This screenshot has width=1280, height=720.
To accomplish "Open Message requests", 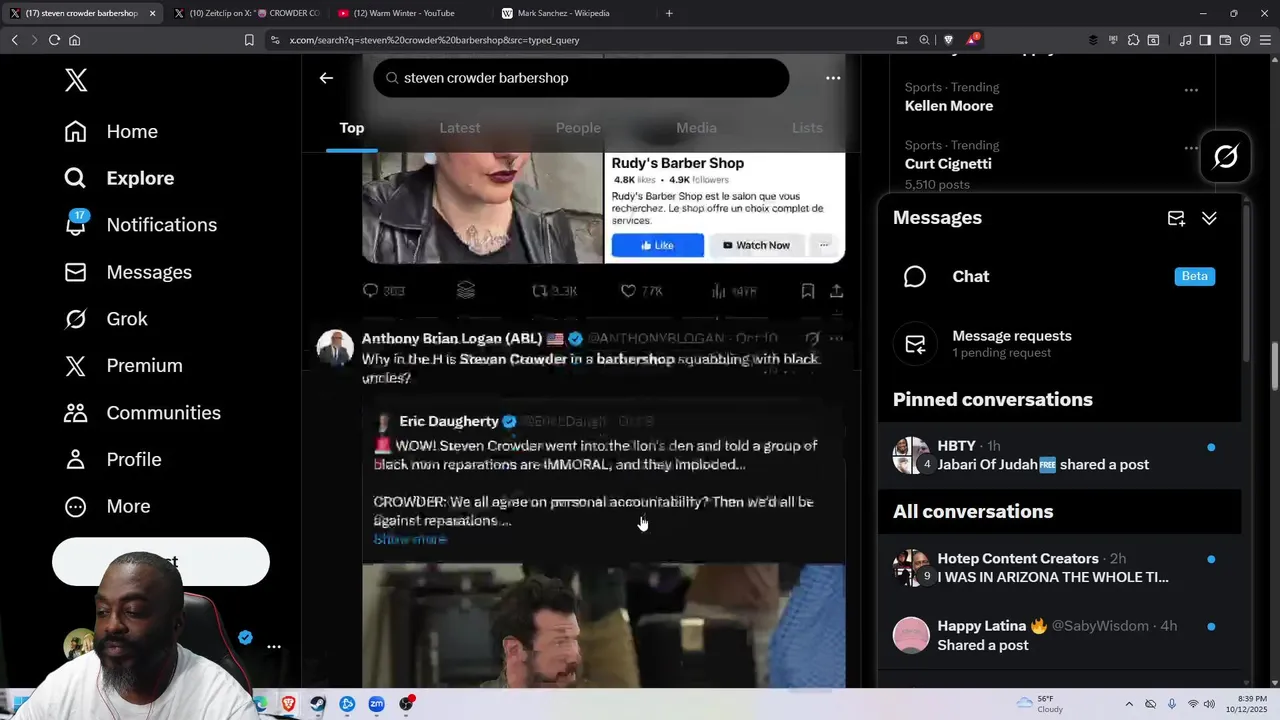I will [1059, 344].
